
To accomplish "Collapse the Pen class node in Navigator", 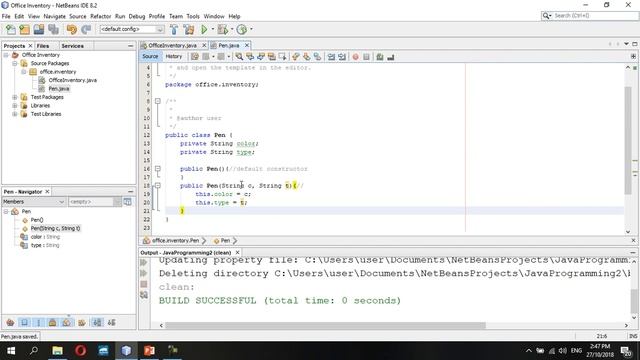I will tap(6, 211).
